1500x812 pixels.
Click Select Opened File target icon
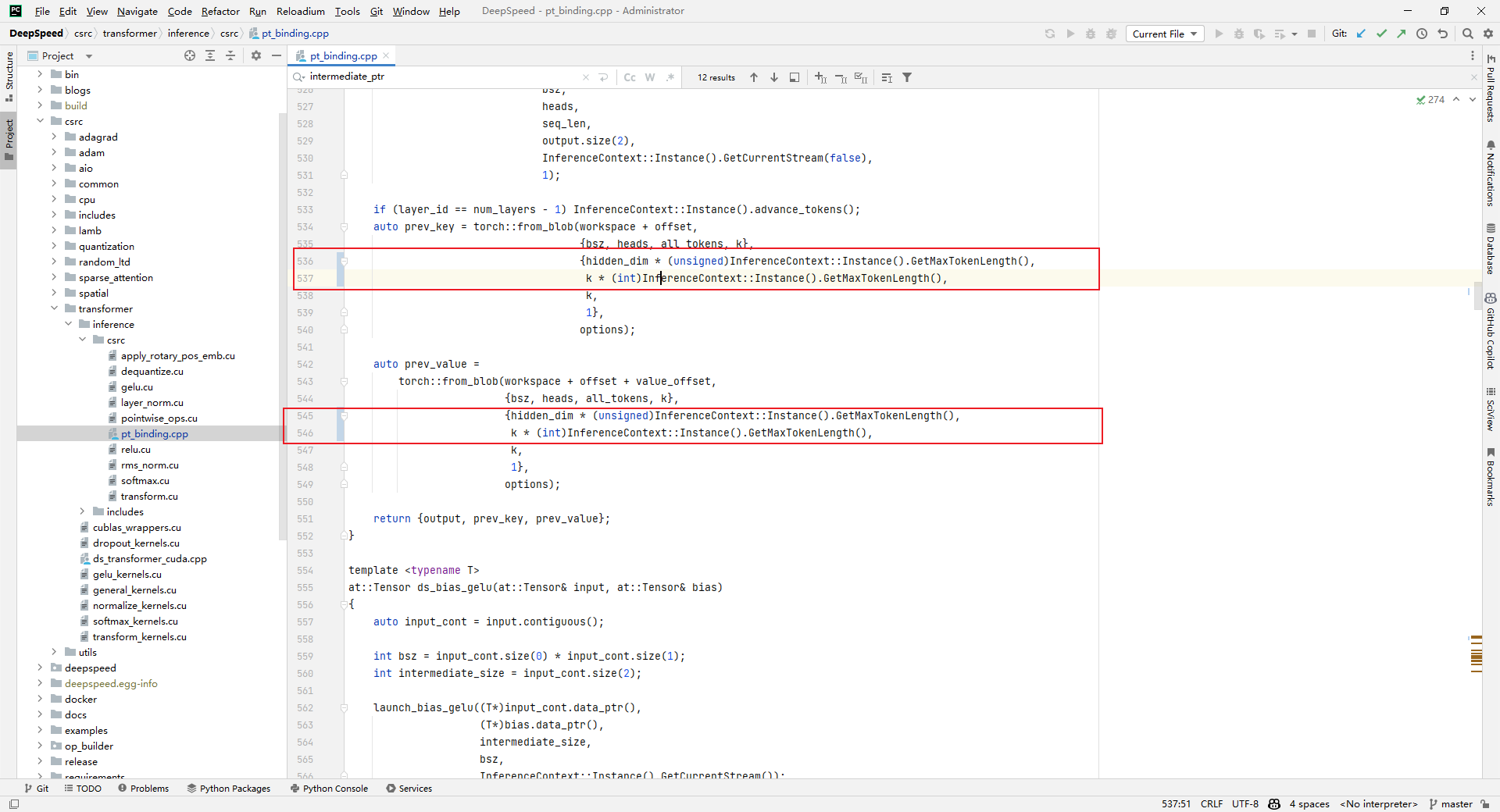190,56
